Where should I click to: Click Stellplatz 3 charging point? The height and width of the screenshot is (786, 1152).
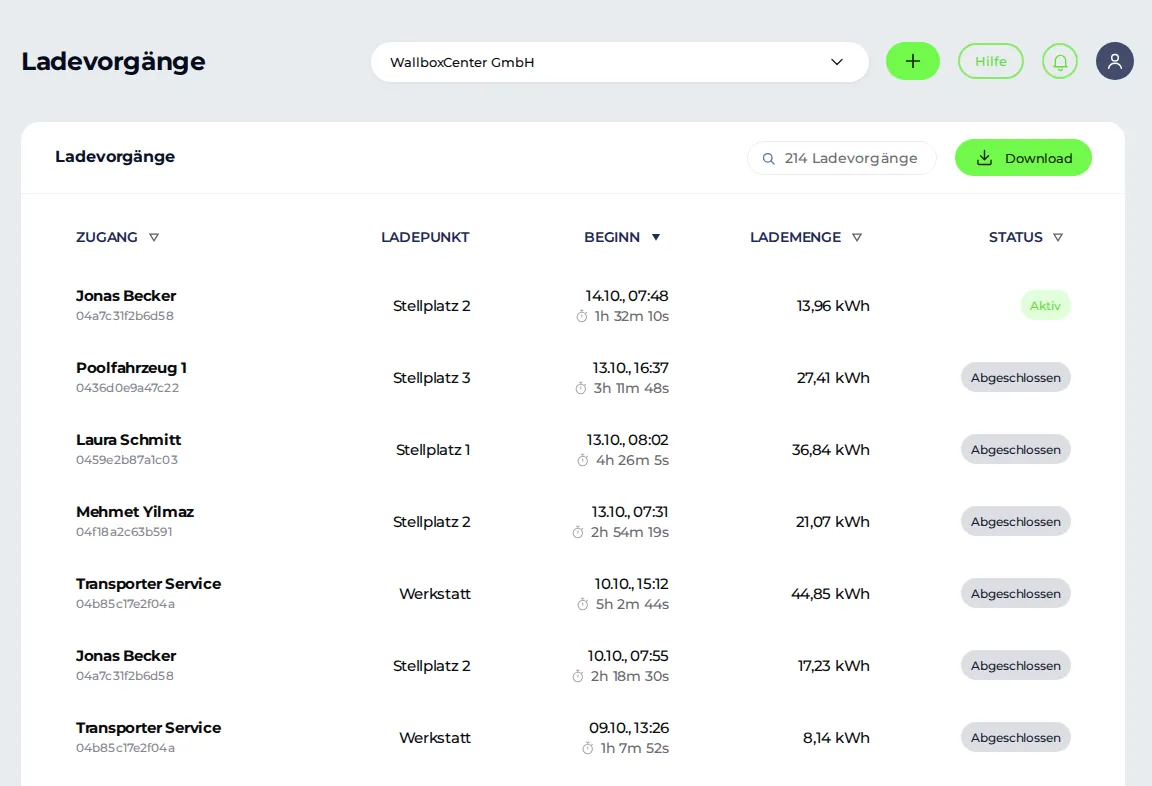point(431,378)
